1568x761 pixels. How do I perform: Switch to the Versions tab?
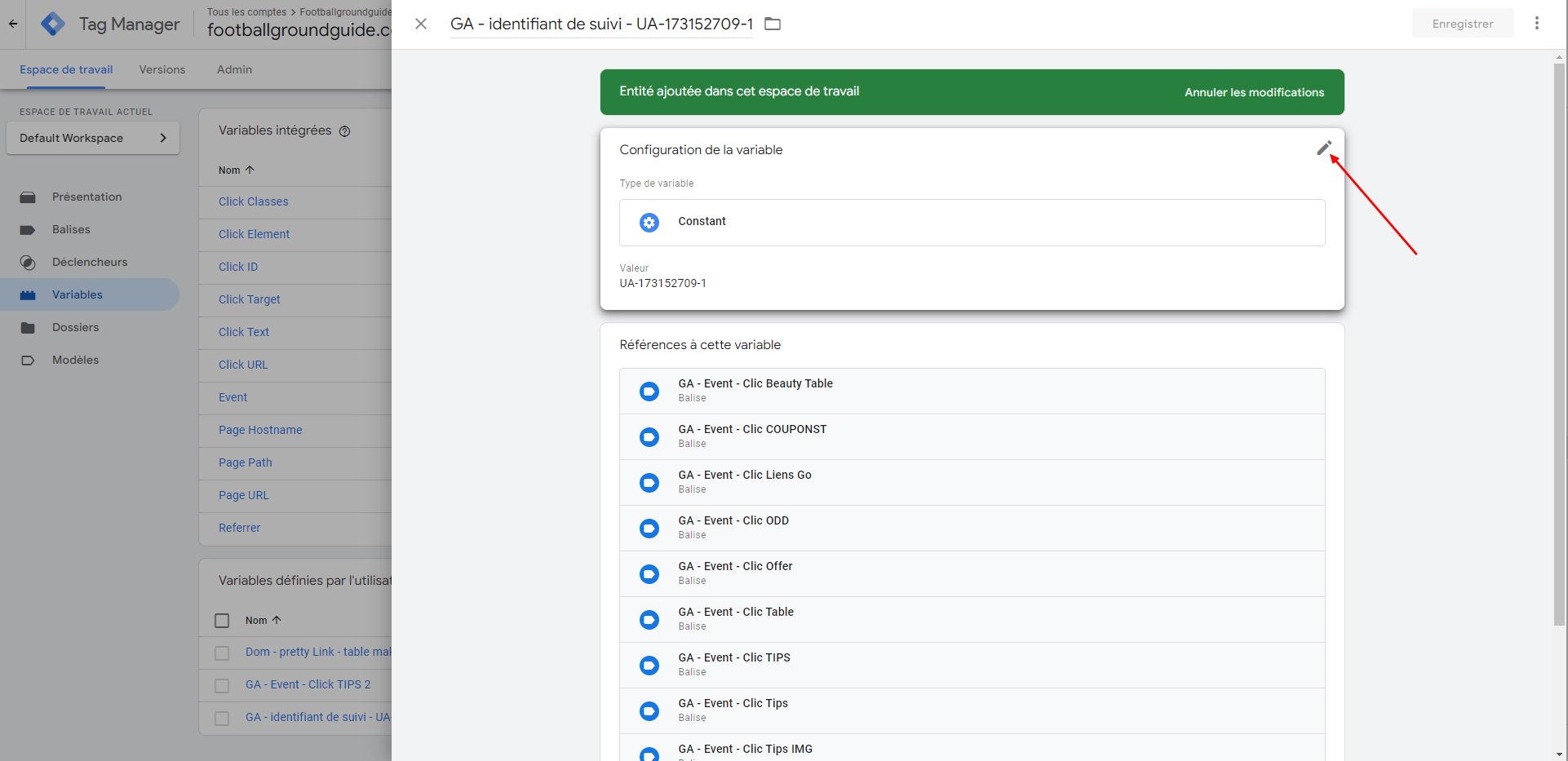(162, 69)
